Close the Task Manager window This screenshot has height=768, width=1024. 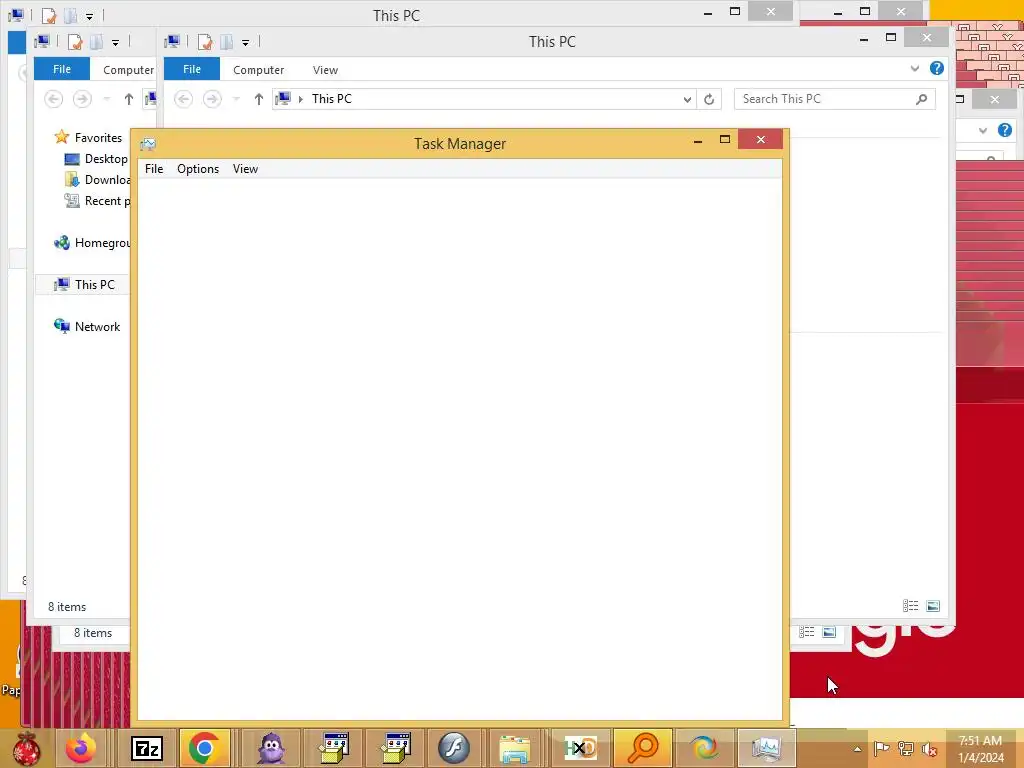(760, 140)
